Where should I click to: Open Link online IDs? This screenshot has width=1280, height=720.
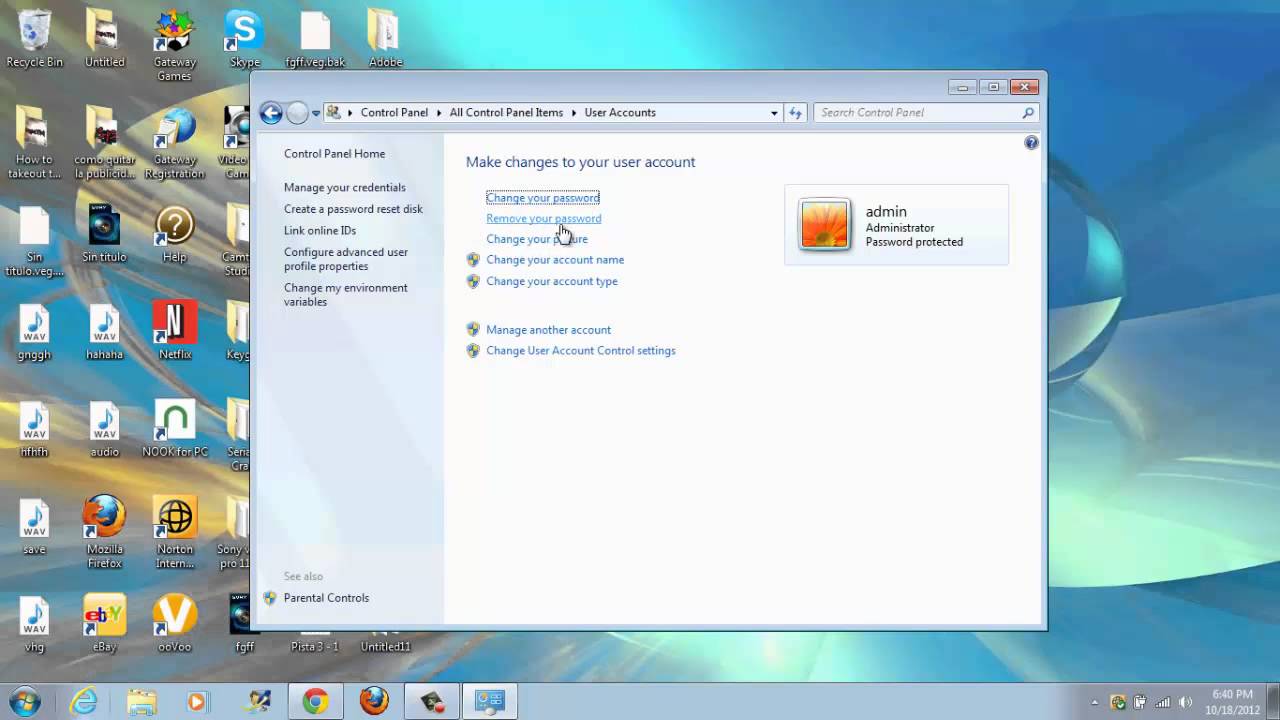pyautogui.click(x=320, y=231)
